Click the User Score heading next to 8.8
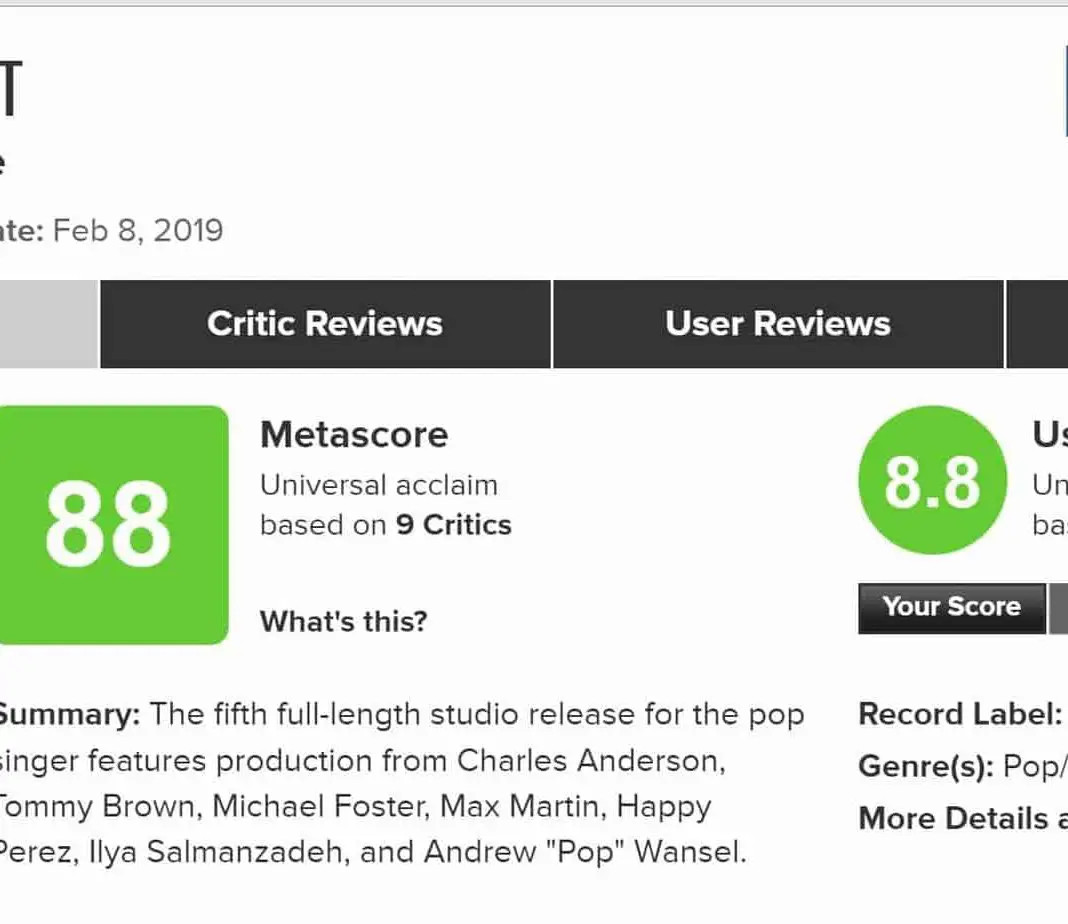 point(1050,435)
